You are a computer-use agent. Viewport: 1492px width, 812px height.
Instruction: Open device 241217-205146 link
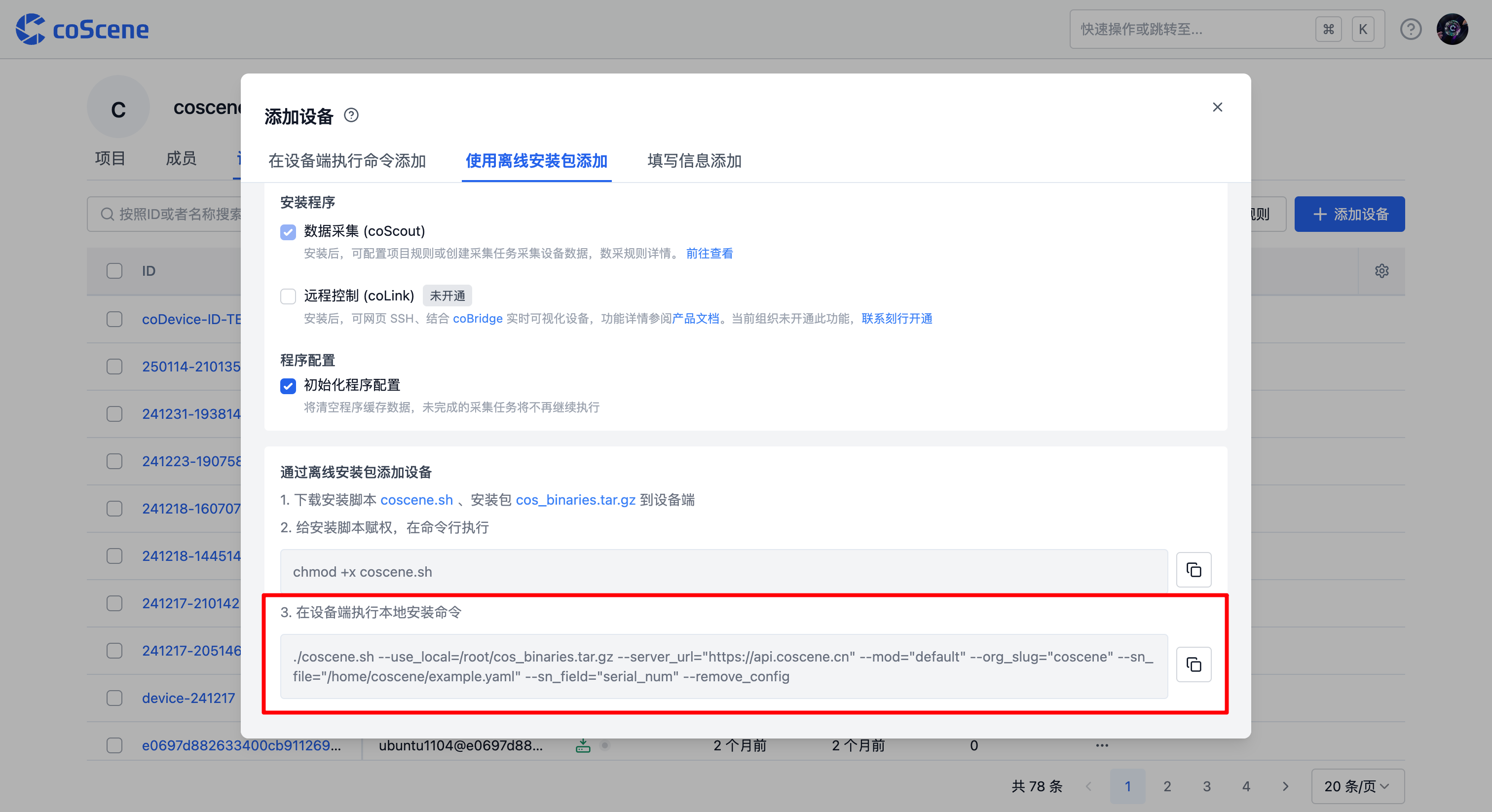point(191,651)
